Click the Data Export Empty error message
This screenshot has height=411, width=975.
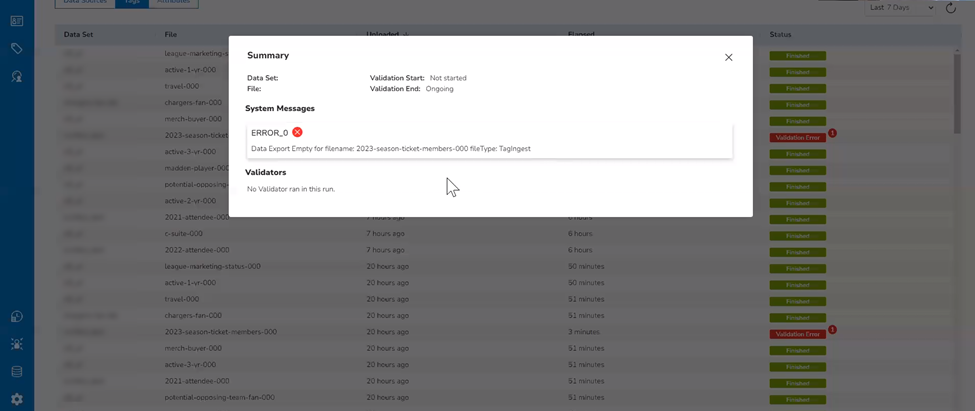[x=390, y=149]
